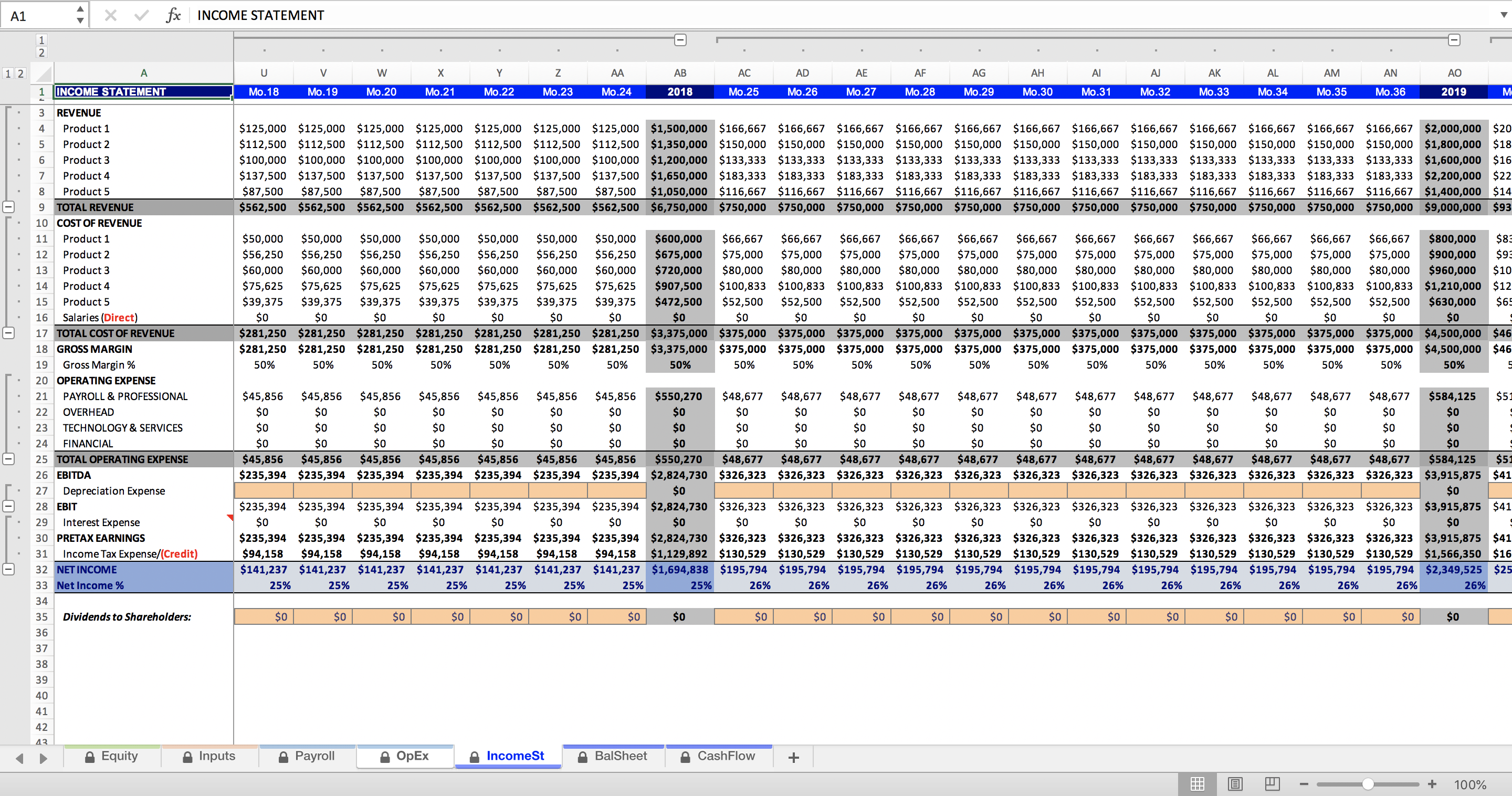Show outline level 2 rows
Screen dimensions: 1512x796
[20, 74]
